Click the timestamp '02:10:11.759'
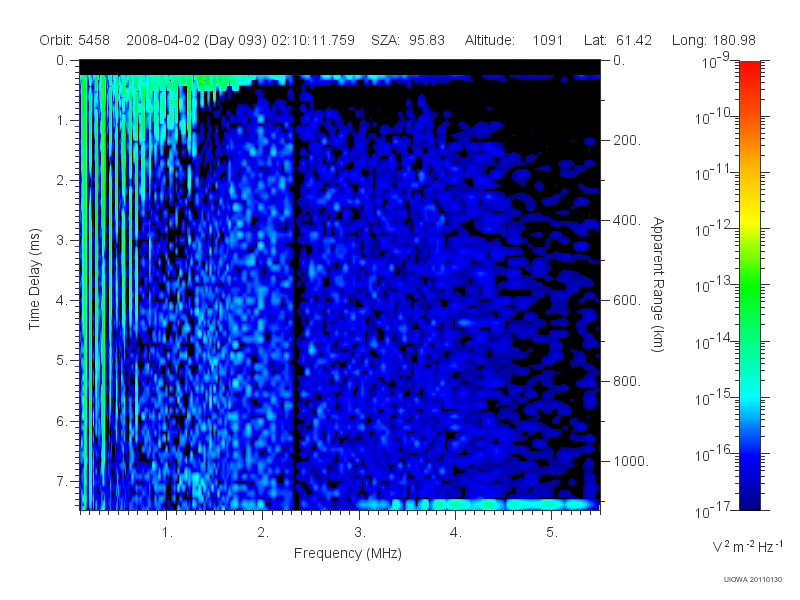The height and width of the screenshot is (600, 800). 313,40
